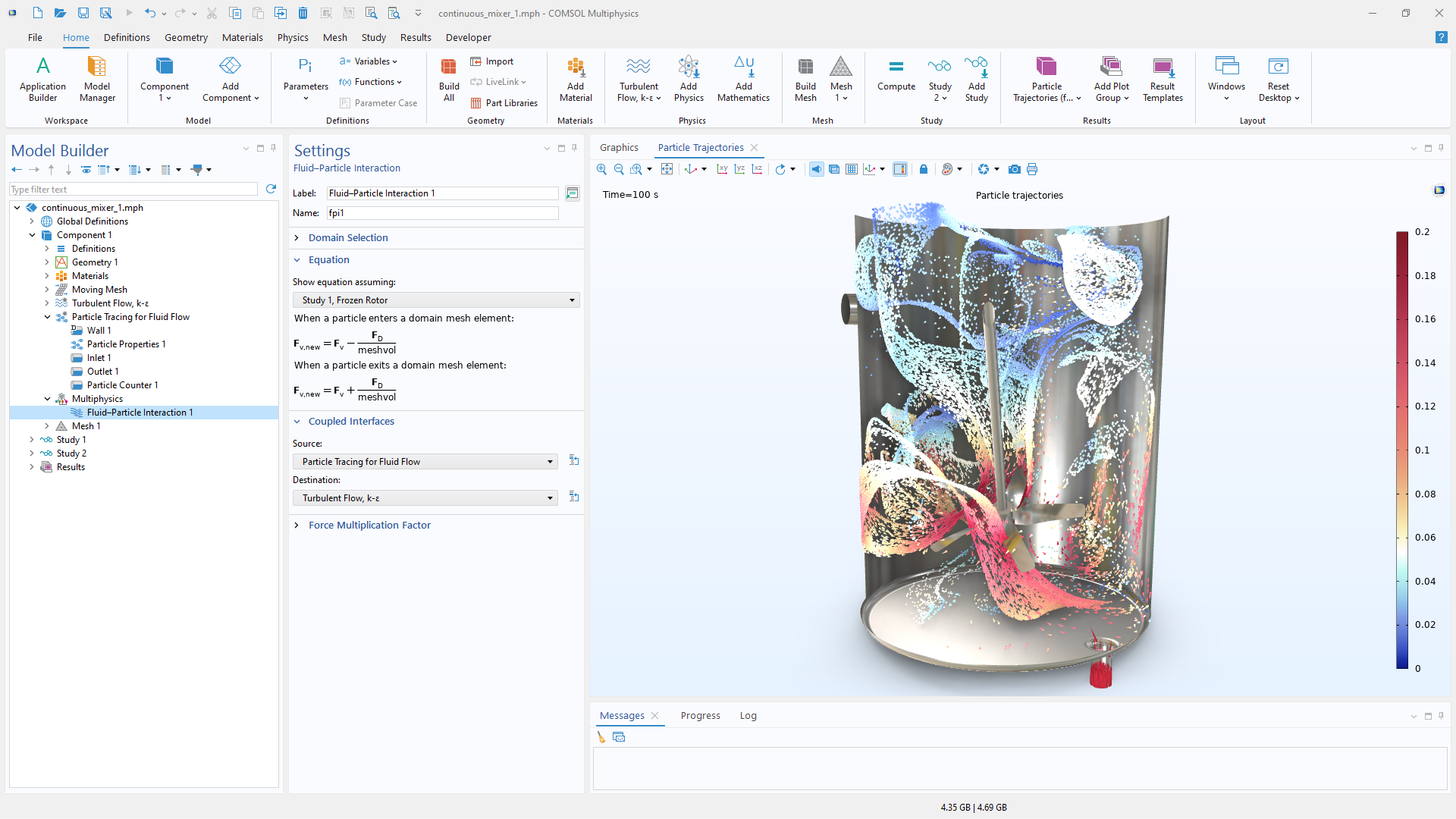Image resolution: width=1456 pixels, height=819 pixels.
Task: Select the Particle Properties 1 node
Action: 126,344
